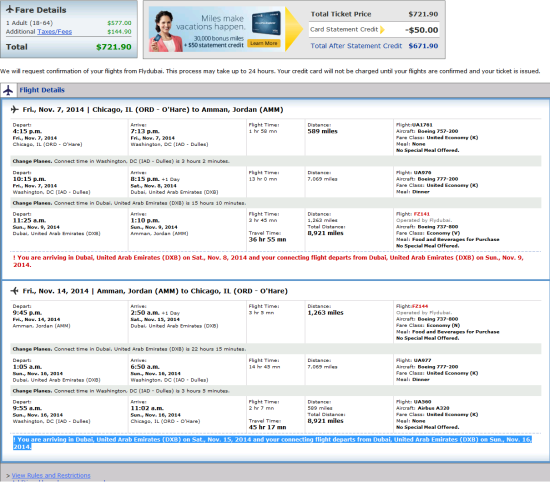This screenshot has width=550, height=482.
Task: Click the Airbus A320 aircraft text
Action: [433, 408]
